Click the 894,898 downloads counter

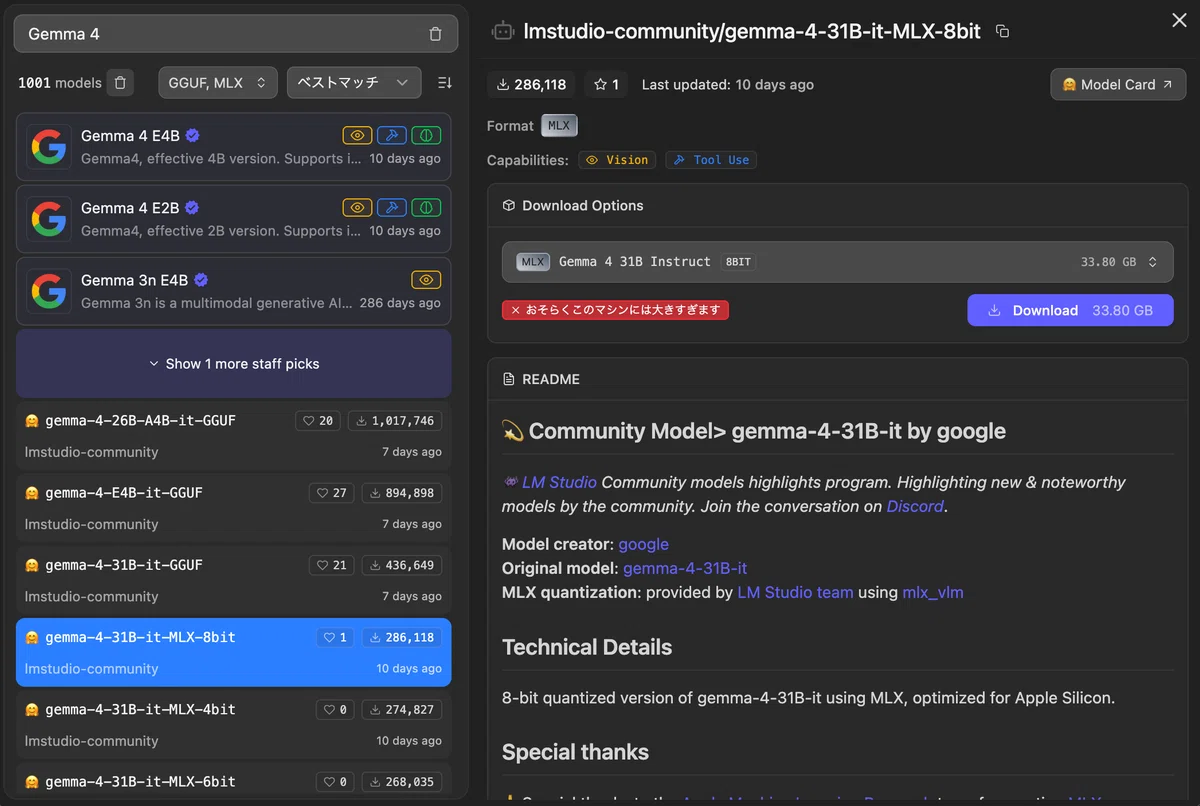pyautogui.click(x=402, y=493)
